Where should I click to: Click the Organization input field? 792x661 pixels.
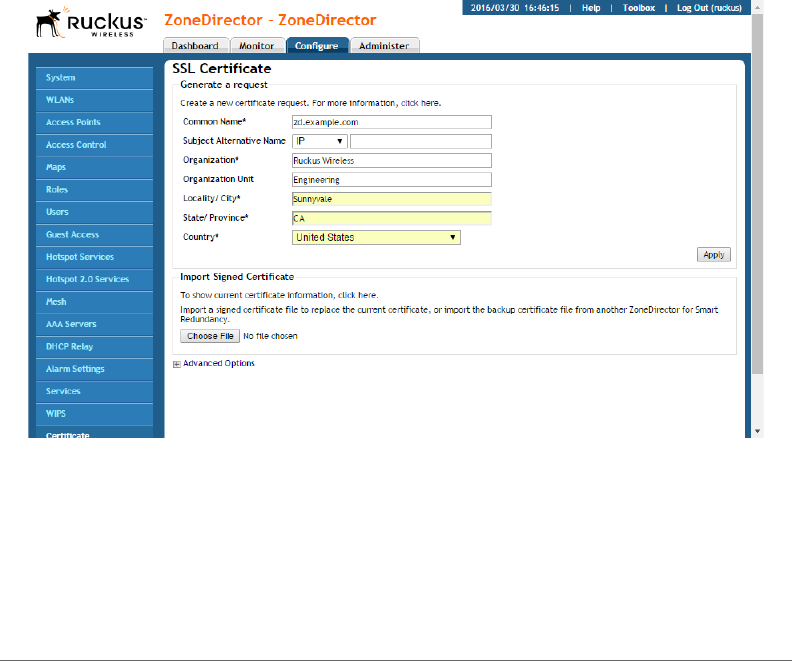391,161
